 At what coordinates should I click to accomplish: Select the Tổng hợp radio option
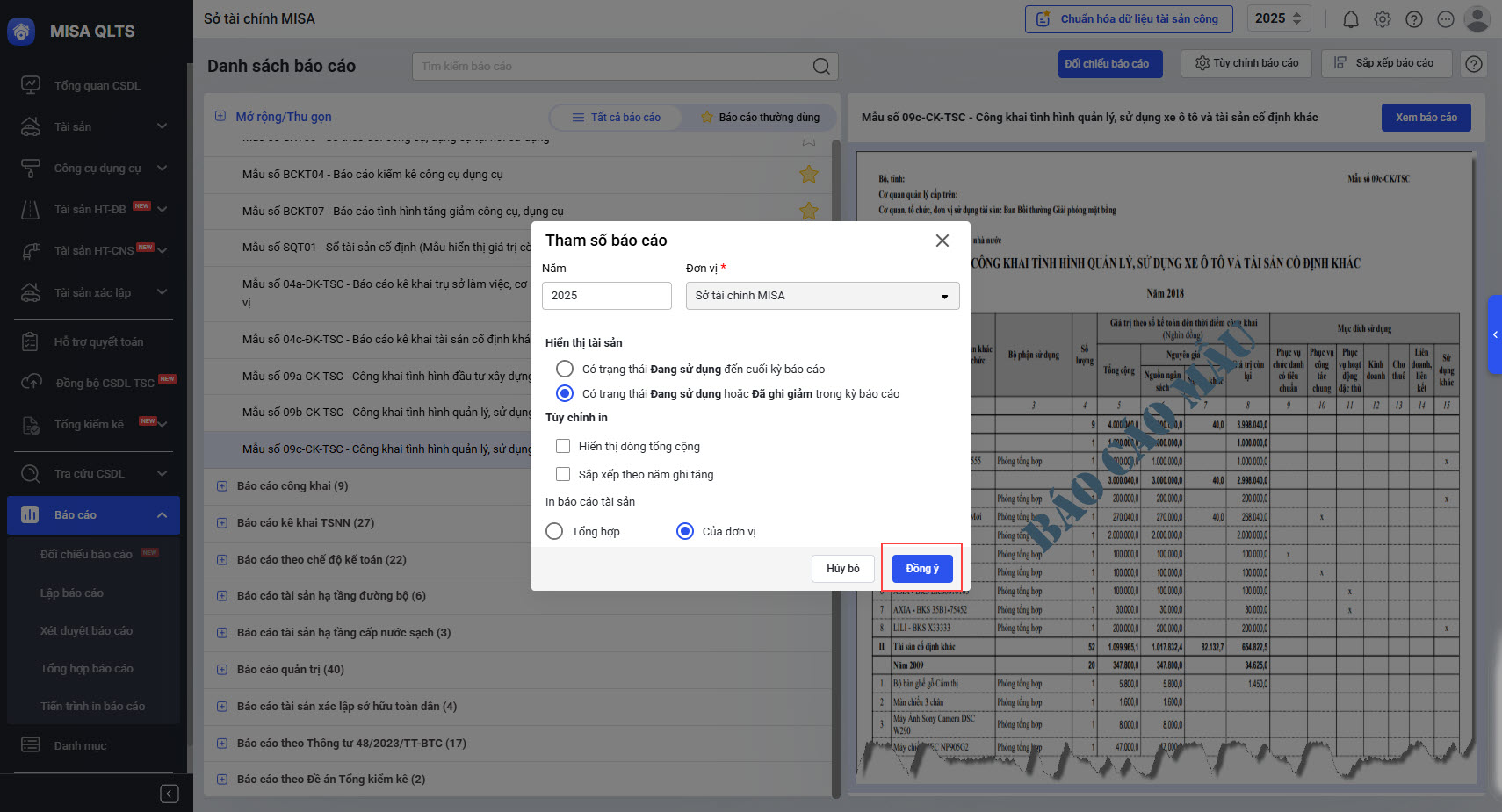pos(554,531)
